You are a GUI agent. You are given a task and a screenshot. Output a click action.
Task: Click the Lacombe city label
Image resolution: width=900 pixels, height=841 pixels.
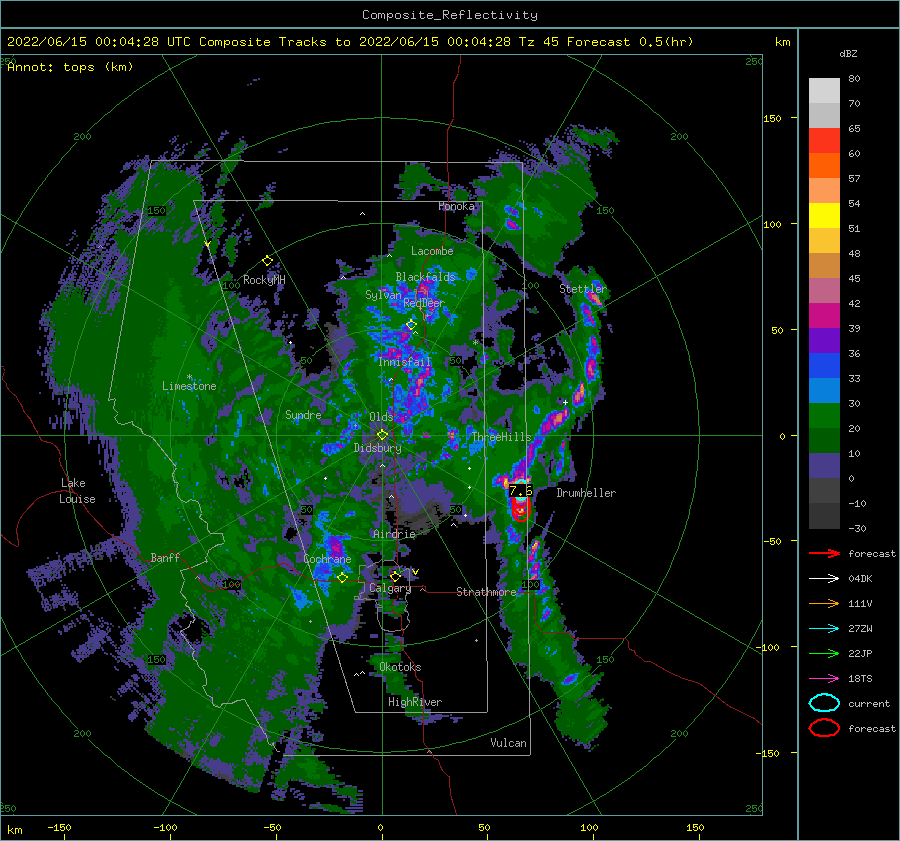(x=432, y=251)
